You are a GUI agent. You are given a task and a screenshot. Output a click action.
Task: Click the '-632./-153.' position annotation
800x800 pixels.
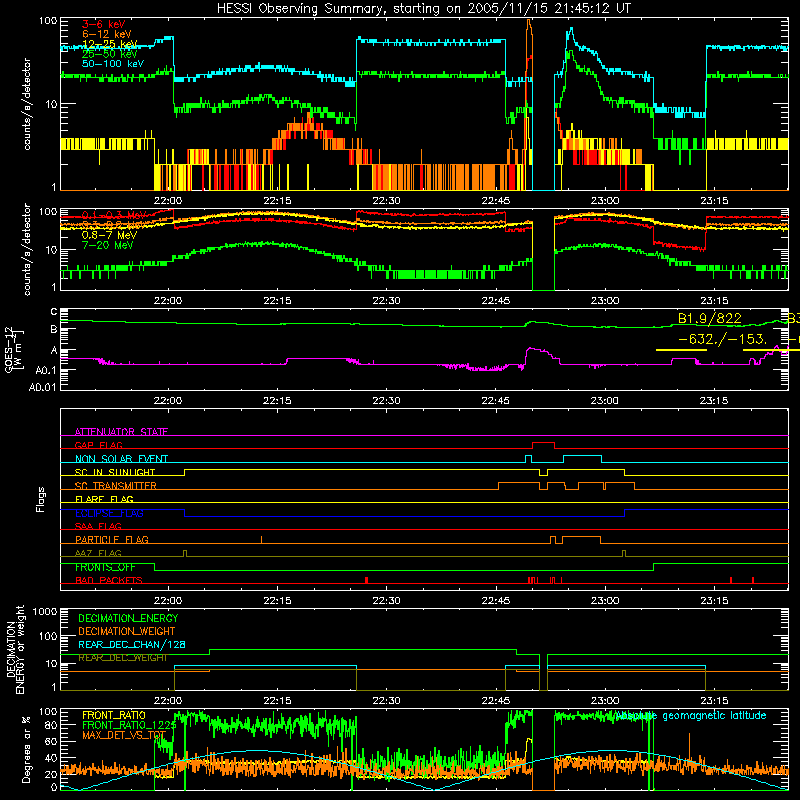coord(722,339)
